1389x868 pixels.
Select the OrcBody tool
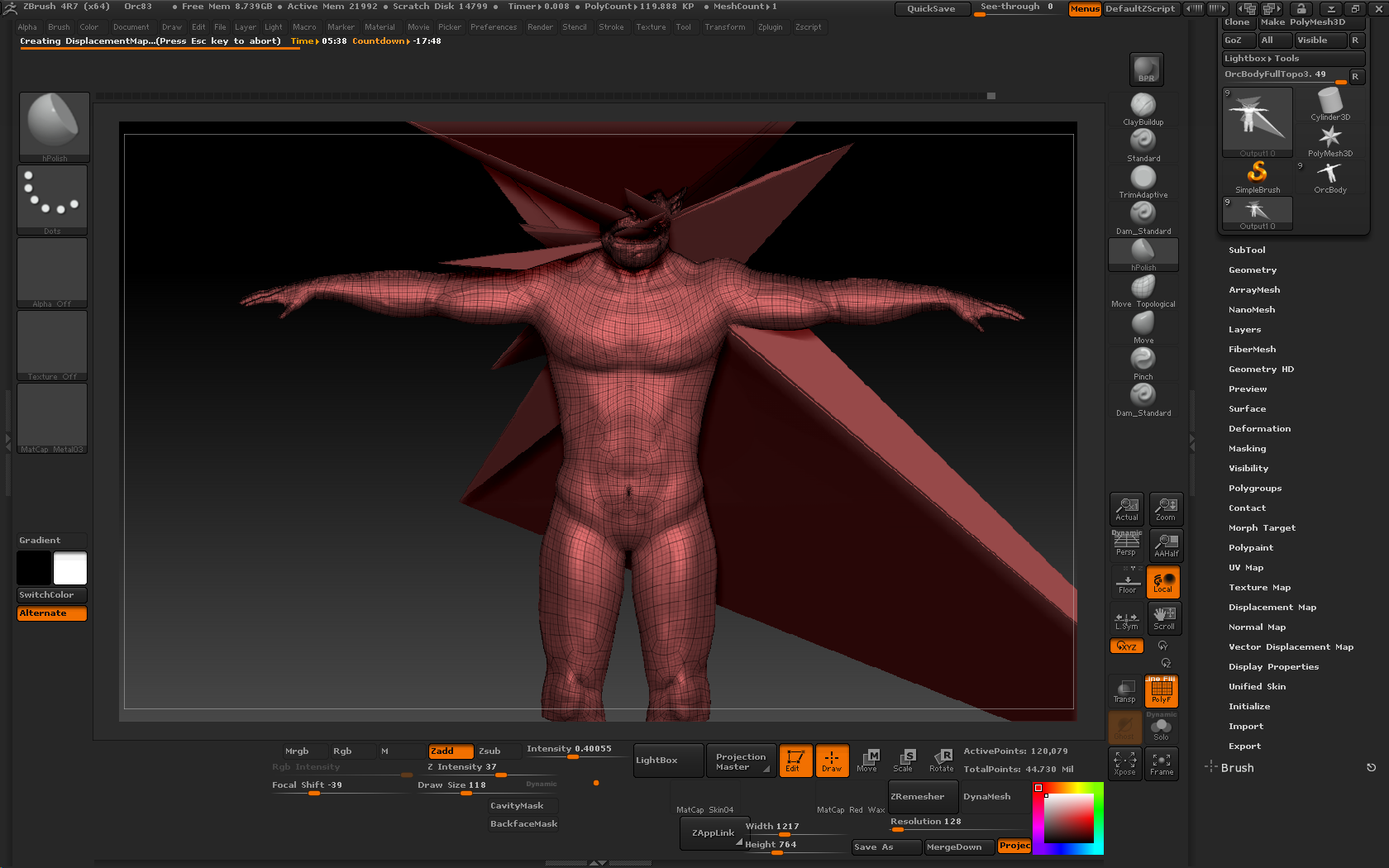coord(1330,178)
